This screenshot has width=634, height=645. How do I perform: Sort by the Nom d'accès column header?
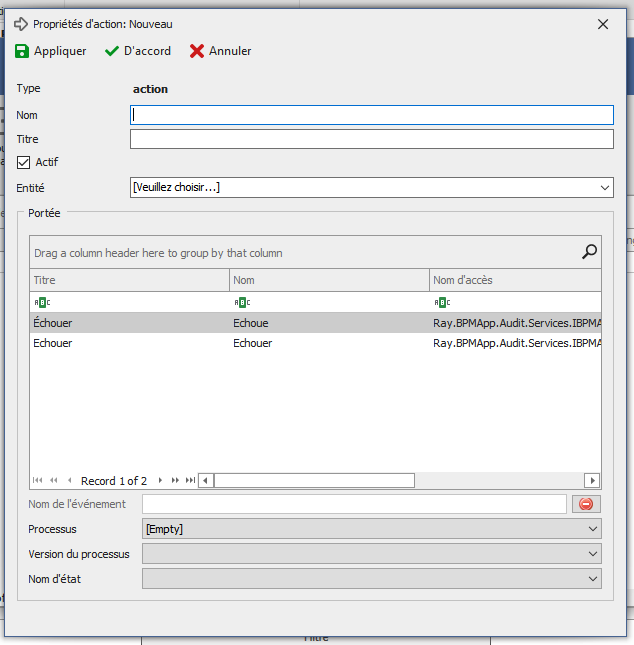click(x=515, y=280)
